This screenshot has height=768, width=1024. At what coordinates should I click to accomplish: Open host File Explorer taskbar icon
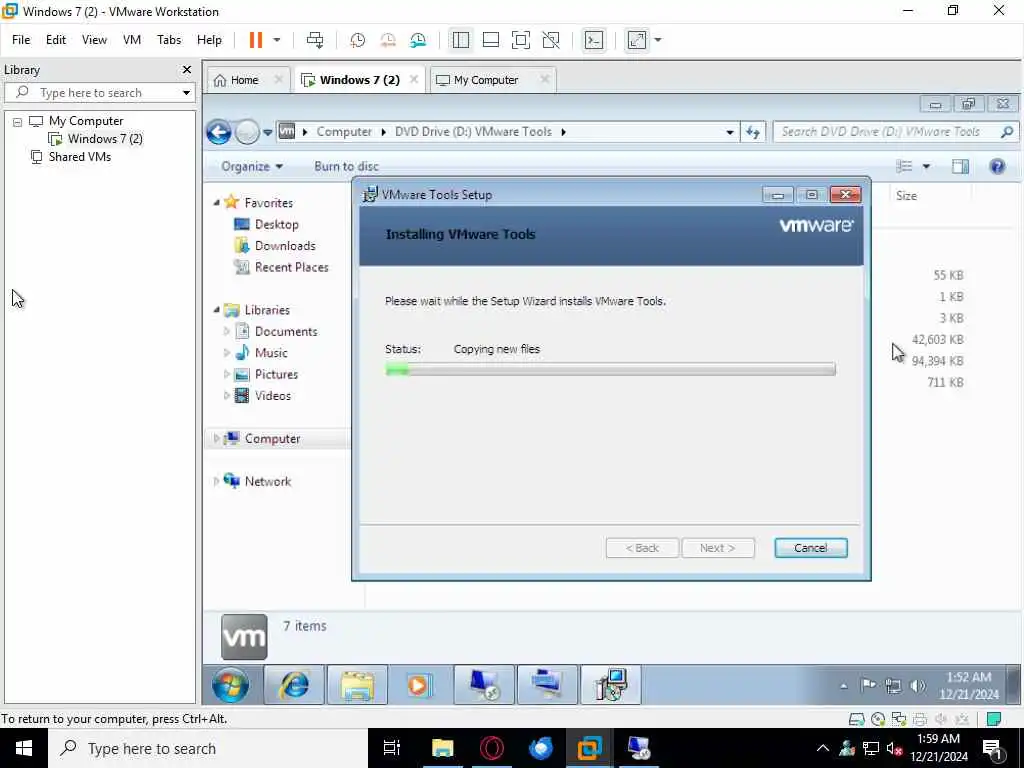click(x=442, y=748)
